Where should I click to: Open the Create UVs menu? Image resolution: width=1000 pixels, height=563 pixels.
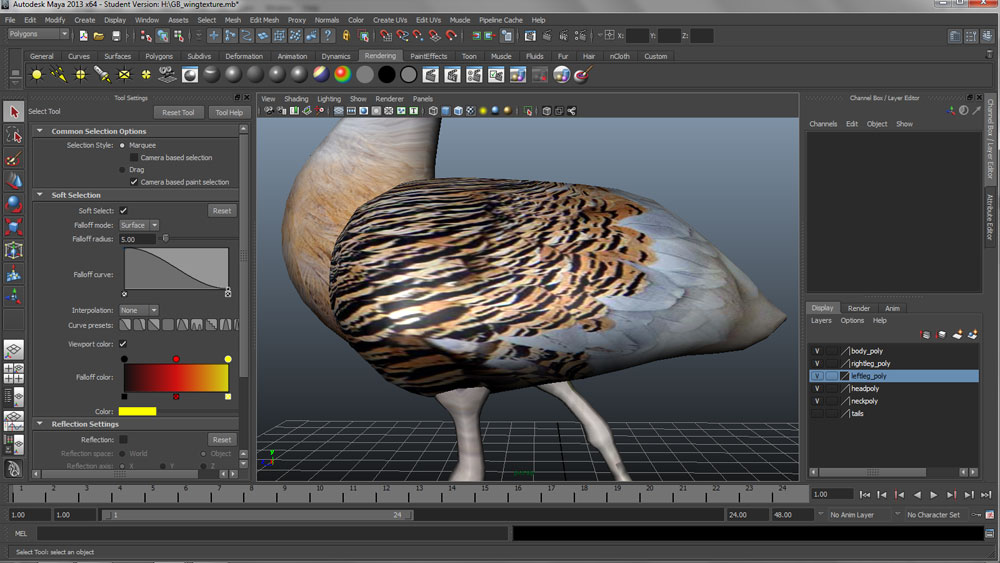click(389, 20)
